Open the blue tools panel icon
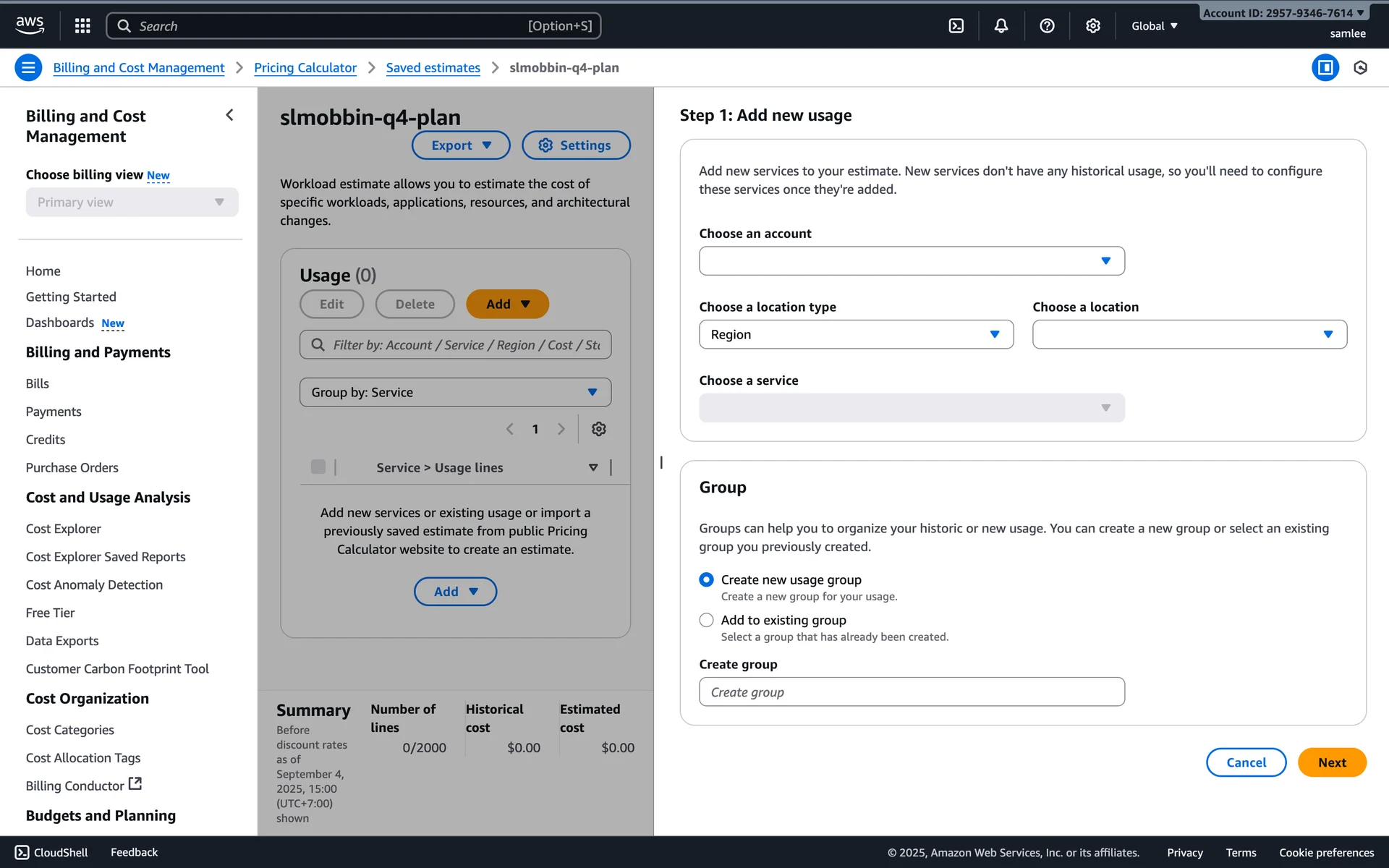Image resolution: width=1389 pixels, height=868 pixels. click(x=1325, y=68)
